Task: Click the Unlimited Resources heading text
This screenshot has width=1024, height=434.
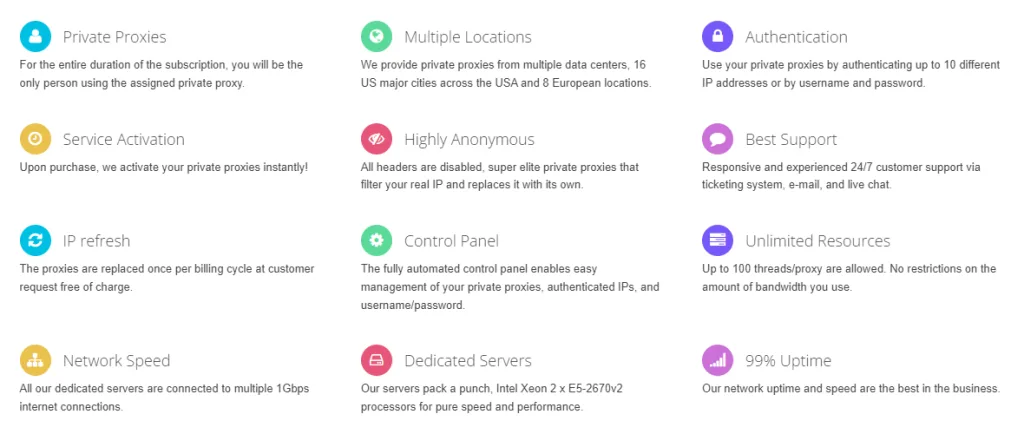Action: [817, 241]
